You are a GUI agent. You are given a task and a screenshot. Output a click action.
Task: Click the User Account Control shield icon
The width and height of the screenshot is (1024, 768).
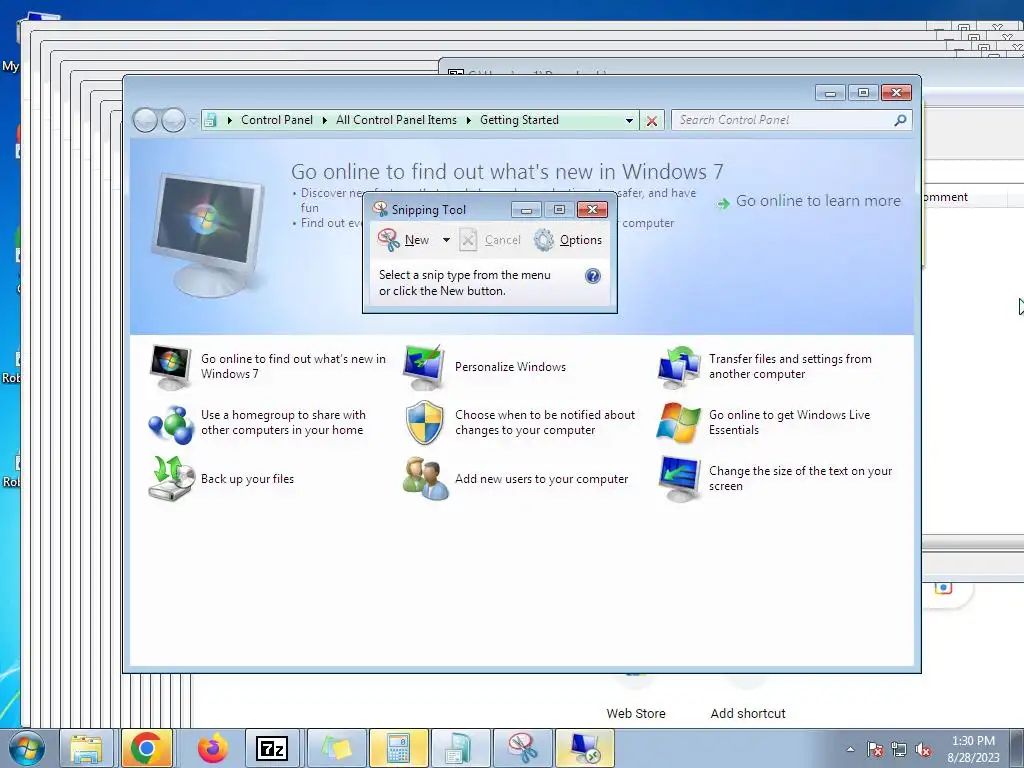[424, 423]
